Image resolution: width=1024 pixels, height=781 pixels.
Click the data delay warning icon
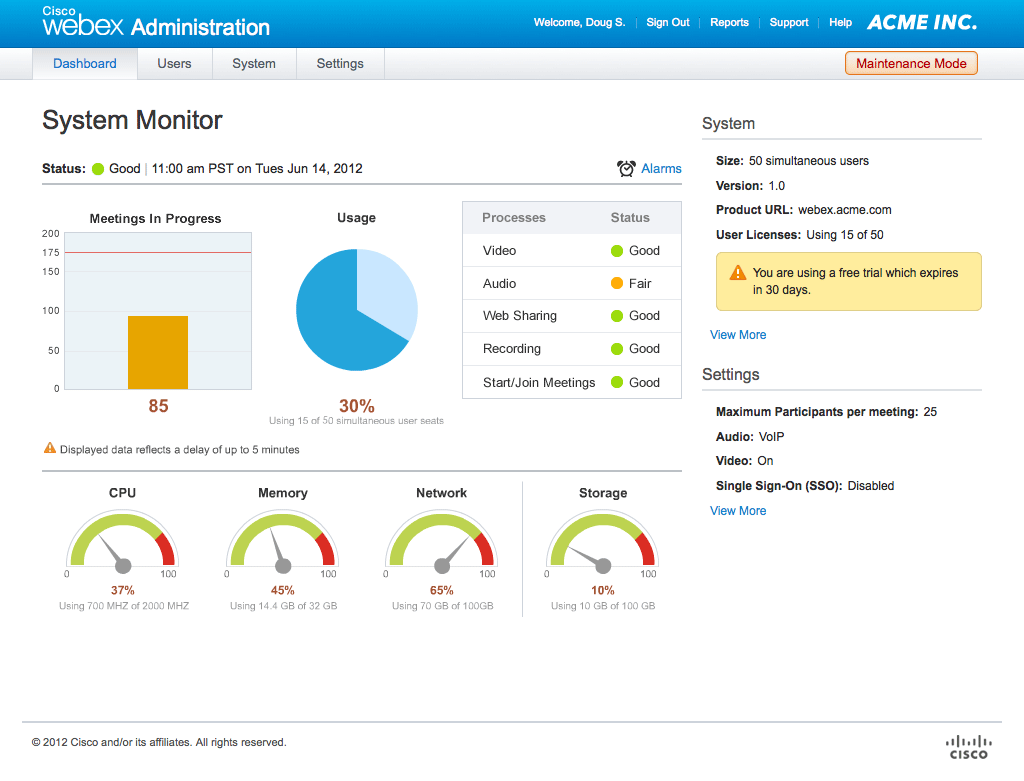(x=49, y=449)
